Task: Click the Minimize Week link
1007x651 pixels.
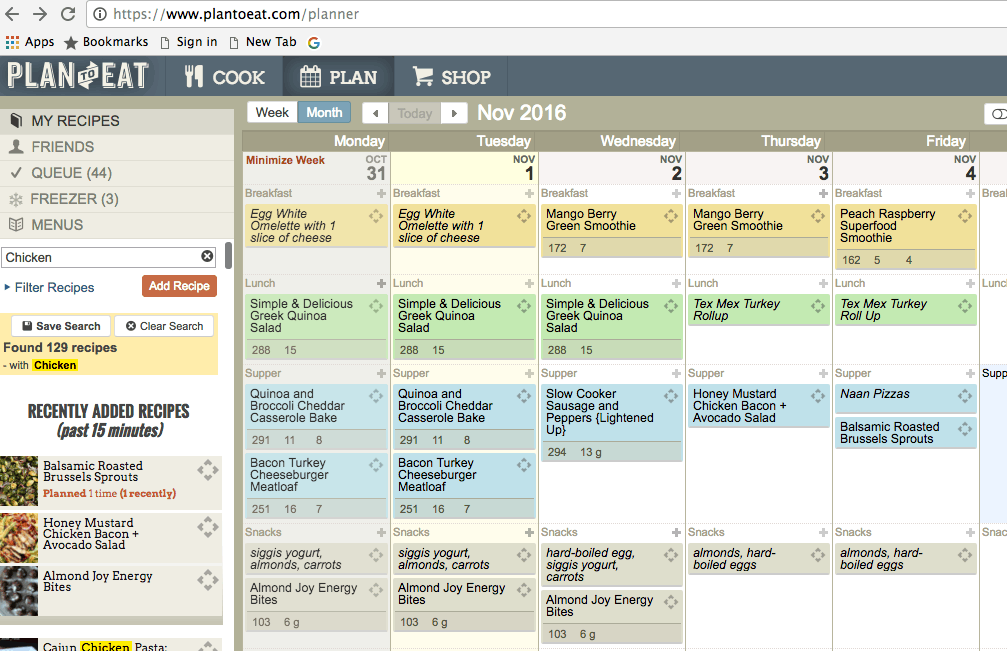Action: [285, 161]
